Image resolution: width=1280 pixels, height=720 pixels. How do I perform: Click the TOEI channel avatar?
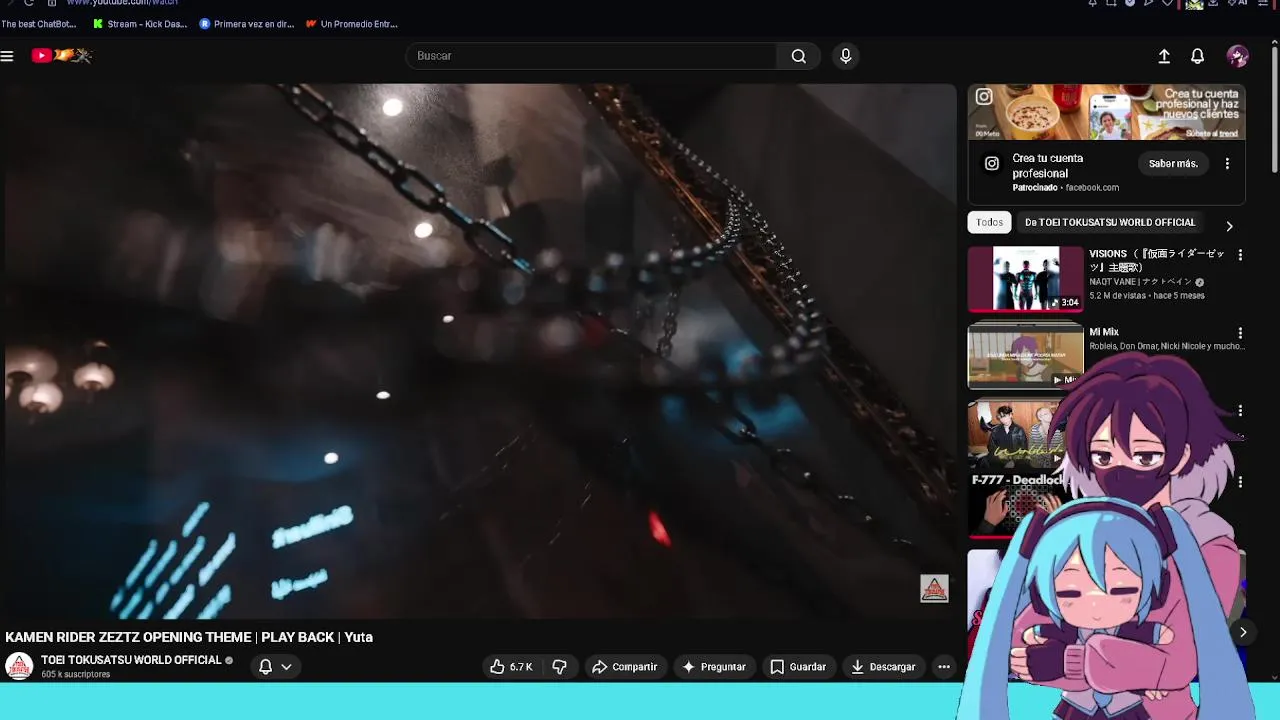[x=19, y=666]
